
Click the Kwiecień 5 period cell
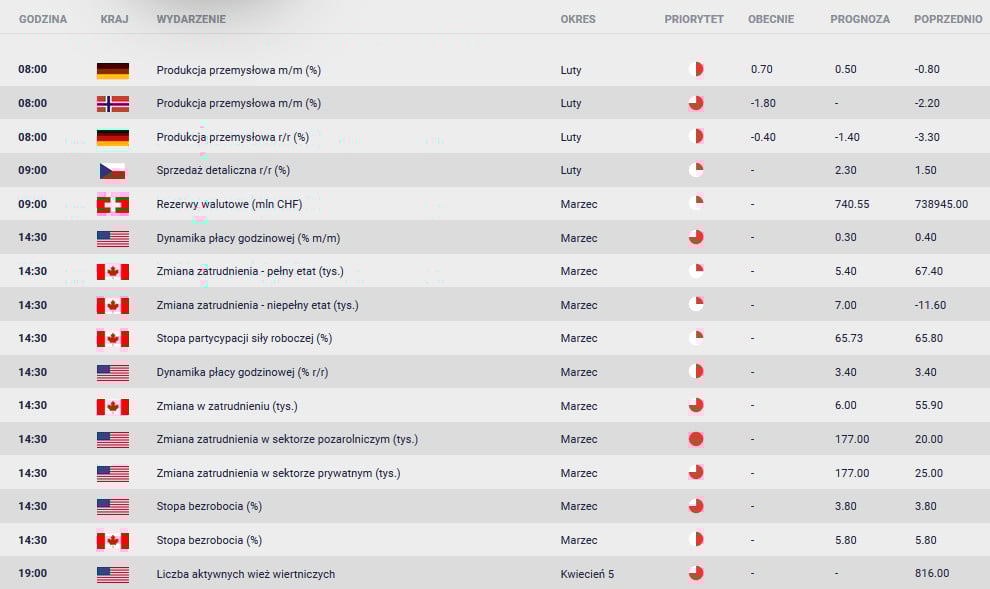point(587,574)
